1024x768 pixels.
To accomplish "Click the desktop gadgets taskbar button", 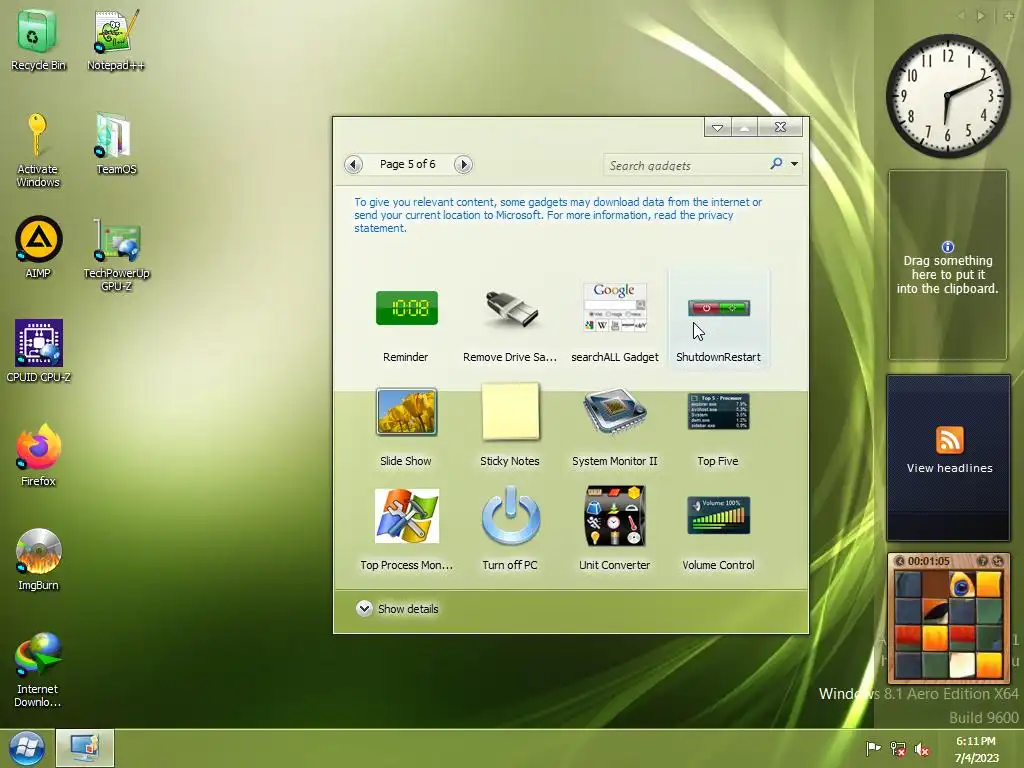I will pos(84,748).
